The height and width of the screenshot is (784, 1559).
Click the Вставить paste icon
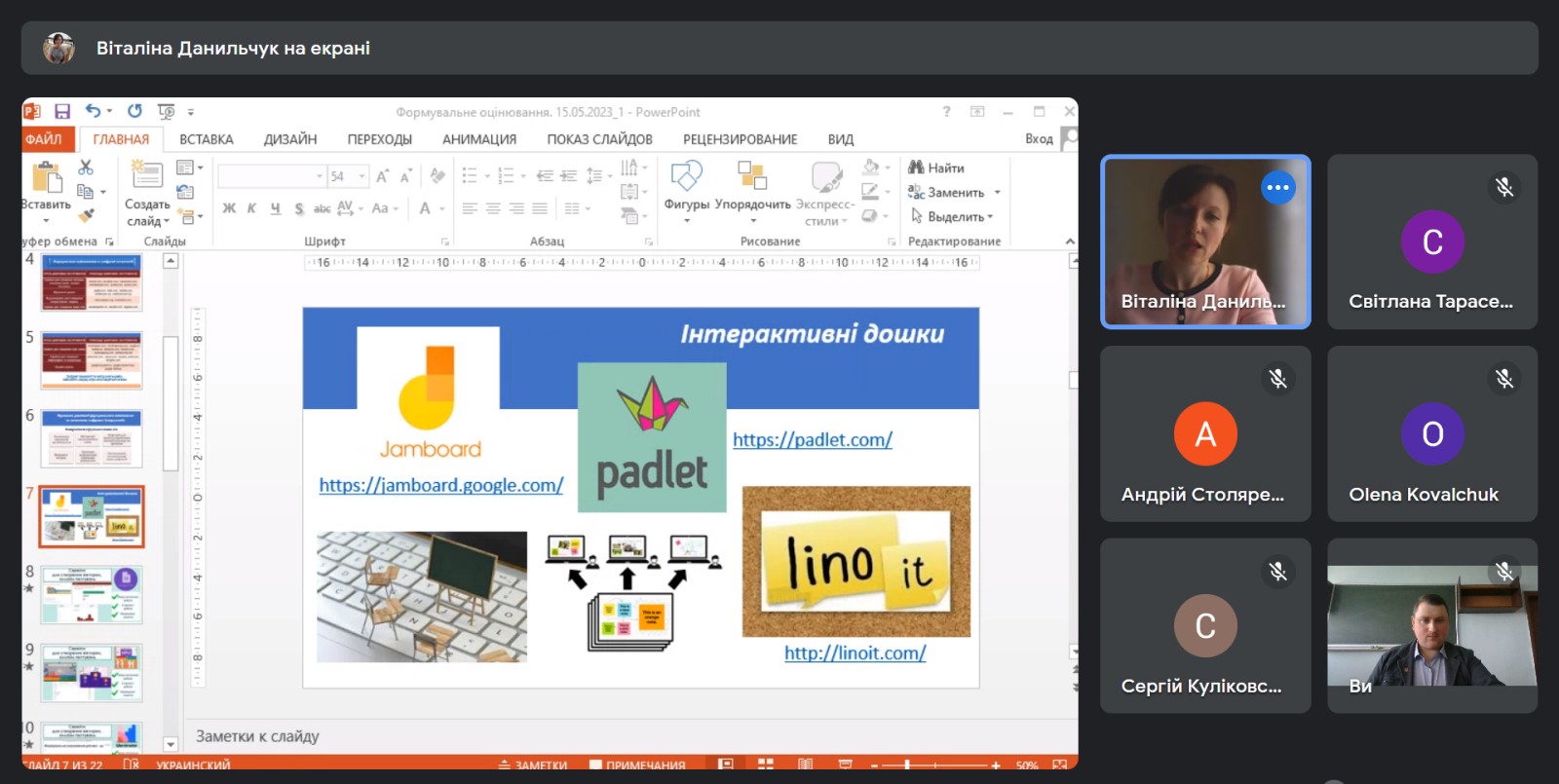[x=47, y=178]
